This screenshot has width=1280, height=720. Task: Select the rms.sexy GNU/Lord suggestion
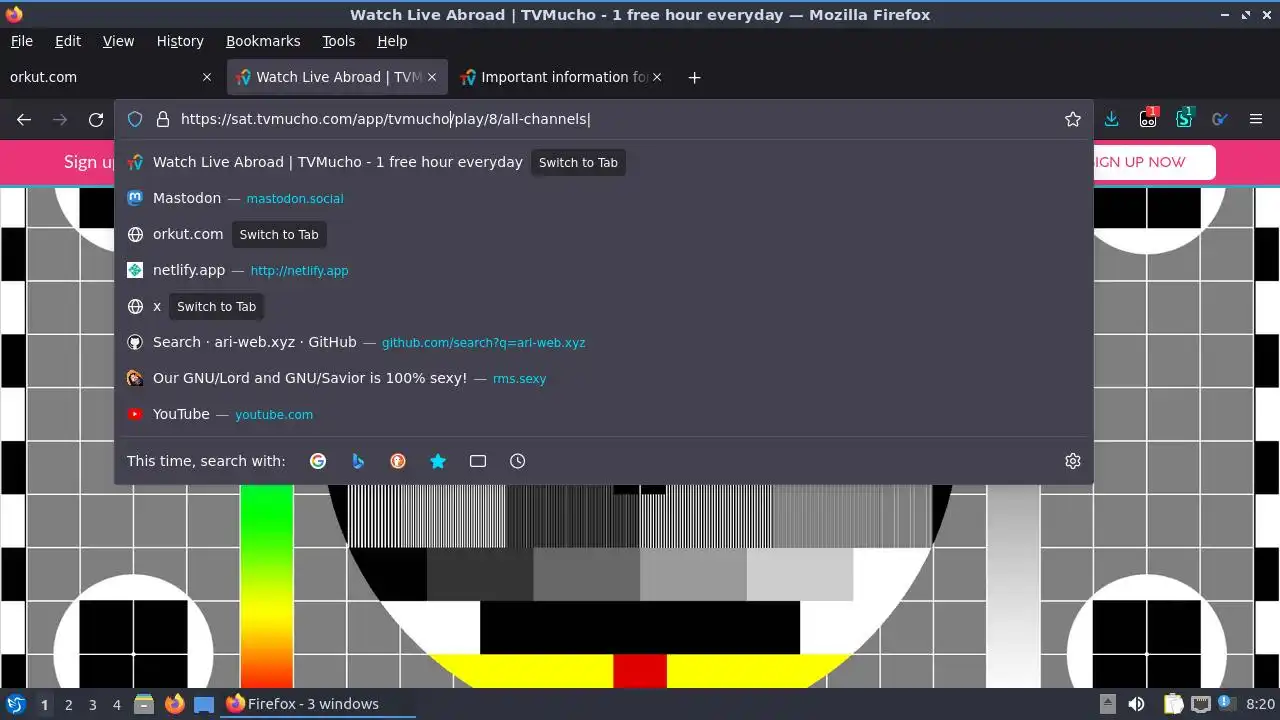pyautogui.click(x=604, y=378)
